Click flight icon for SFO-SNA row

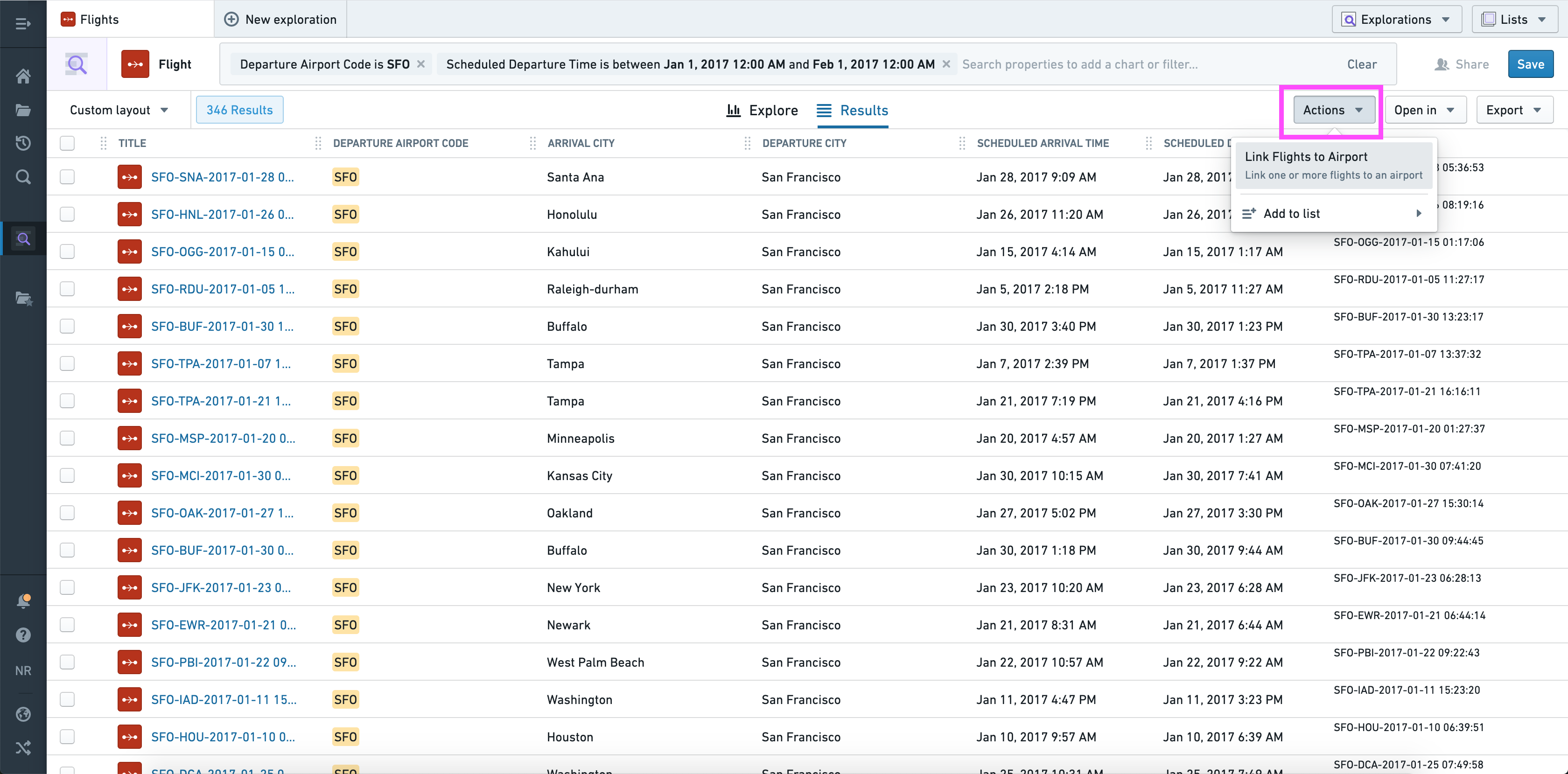click(x=130, y=177)
